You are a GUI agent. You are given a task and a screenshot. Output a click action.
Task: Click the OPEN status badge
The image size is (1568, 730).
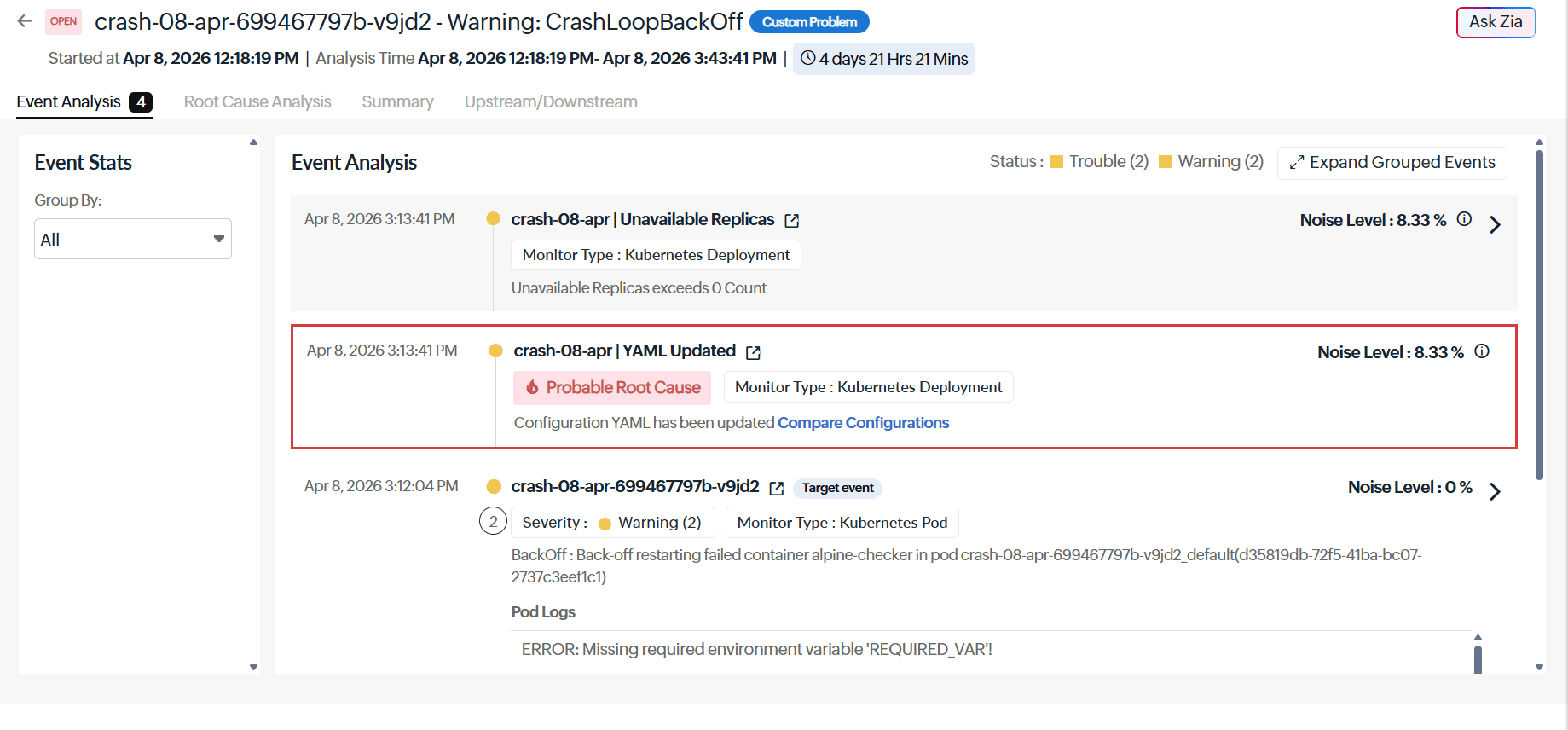[x=63, y=21]
